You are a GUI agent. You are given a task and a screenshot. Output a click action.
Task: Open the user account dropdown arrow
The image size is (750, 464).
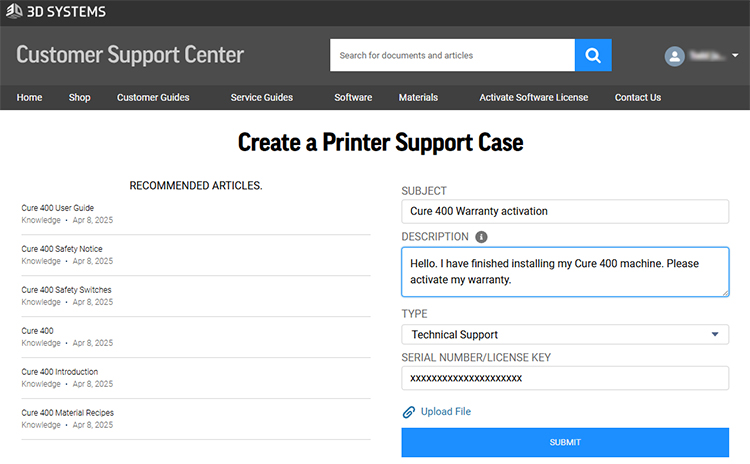pos(735,56)
